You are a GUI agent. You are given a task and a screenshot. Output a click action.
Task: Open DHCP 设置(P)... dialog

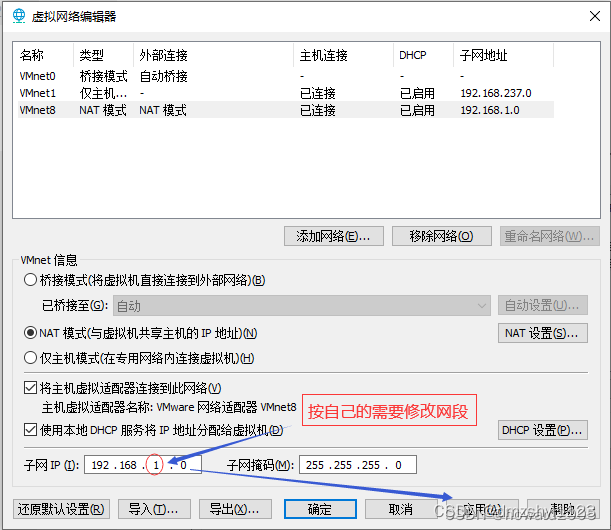[x=542, y=430]
